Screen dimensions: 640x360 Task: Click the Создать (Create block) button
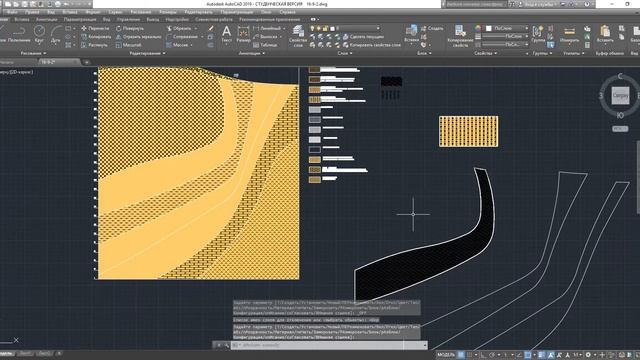[432, 29]
